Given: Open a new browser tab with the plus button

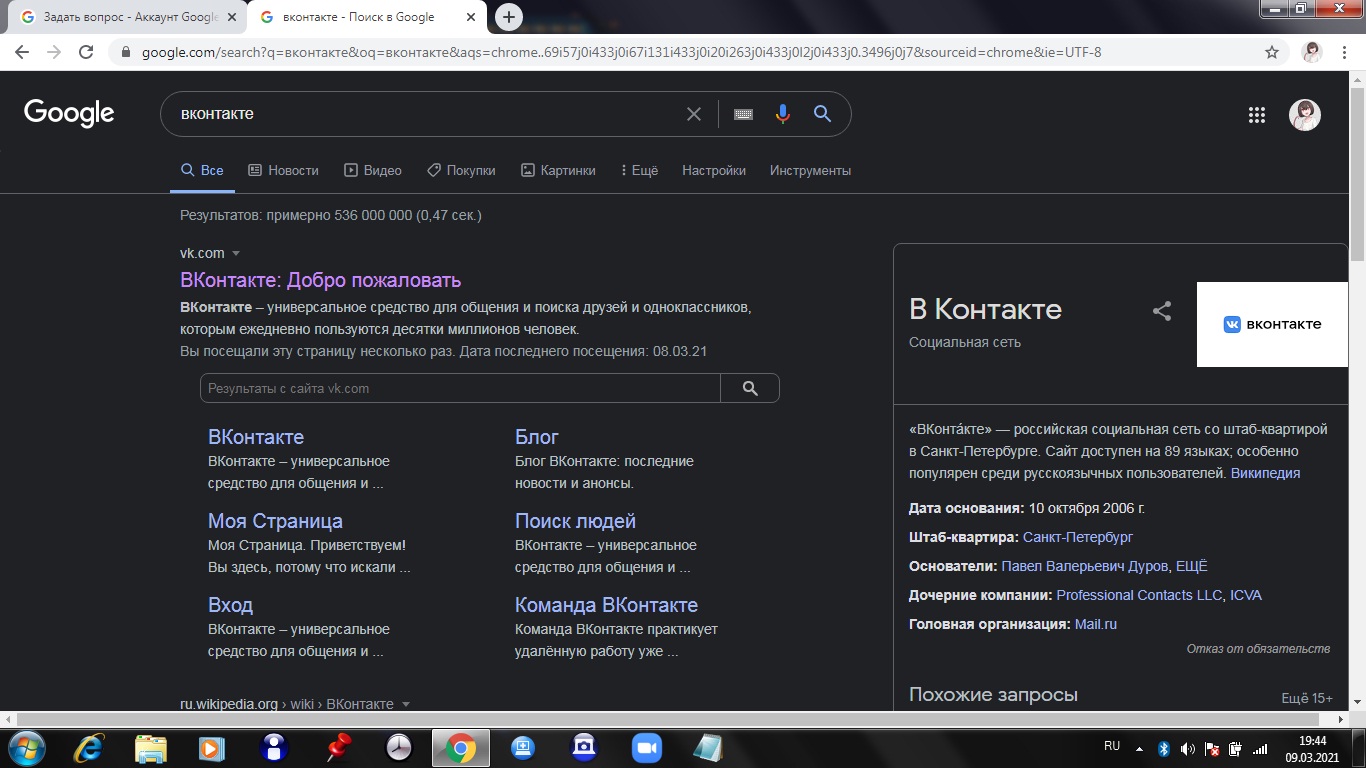Looking at the screenshot, I should (509, 17).
